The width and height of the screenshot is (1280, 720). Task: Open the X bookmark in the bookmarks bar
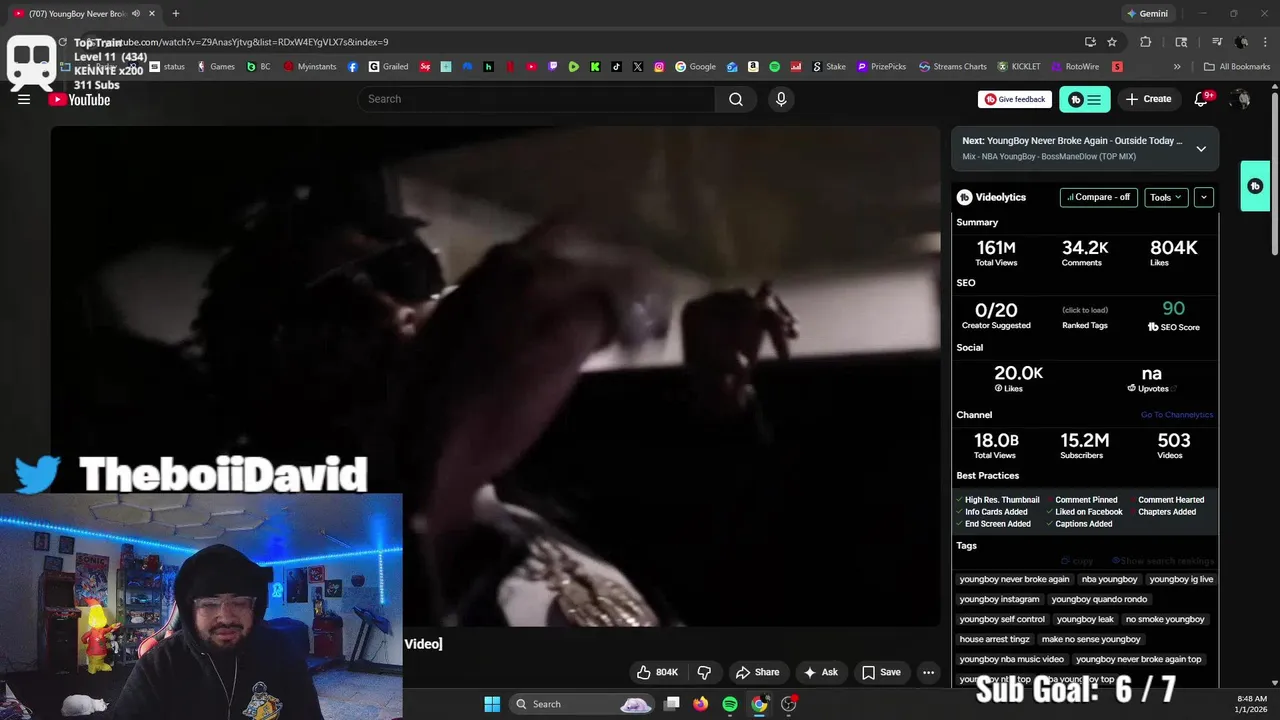click(x=638, y=67)
